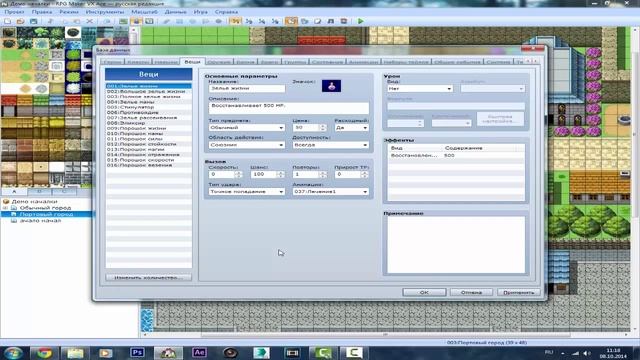Select the Rectangle drawing tool
This screenshot has width=640, height=360.
tap(180, 21)
